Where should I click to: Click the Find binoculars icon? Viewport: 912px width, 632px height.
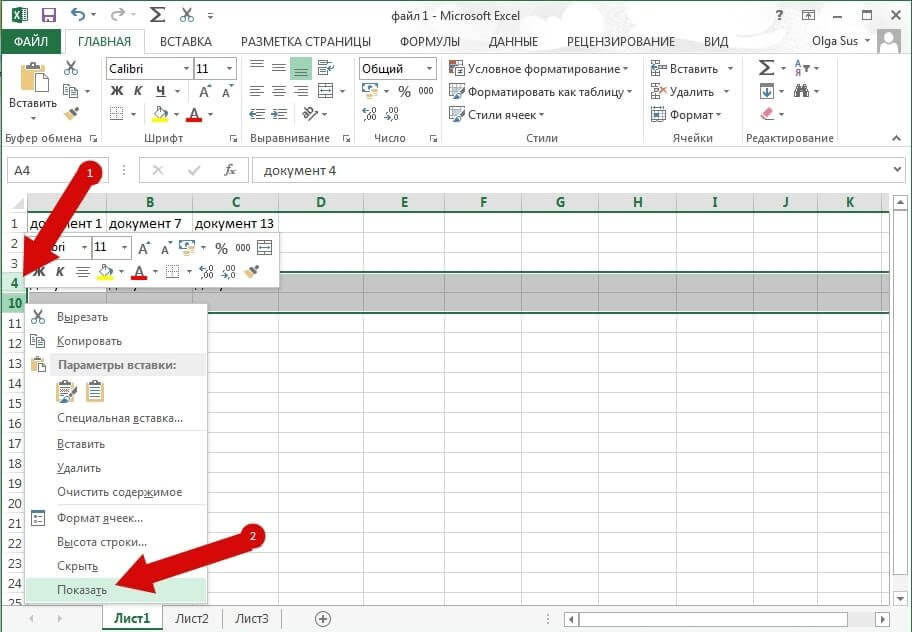[801, 91]
